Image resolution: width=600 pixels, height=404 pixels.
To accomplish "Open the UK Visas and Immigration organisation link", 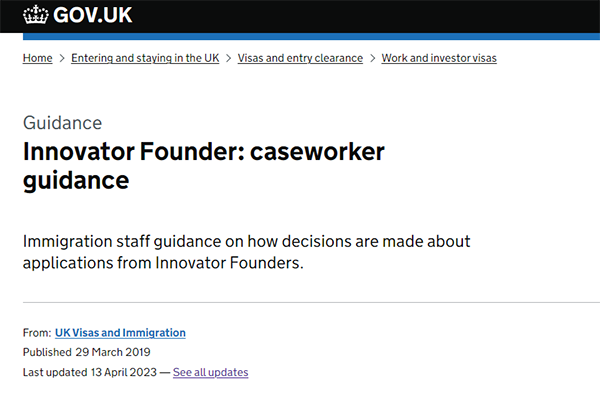I will click(x=120, y=333).
